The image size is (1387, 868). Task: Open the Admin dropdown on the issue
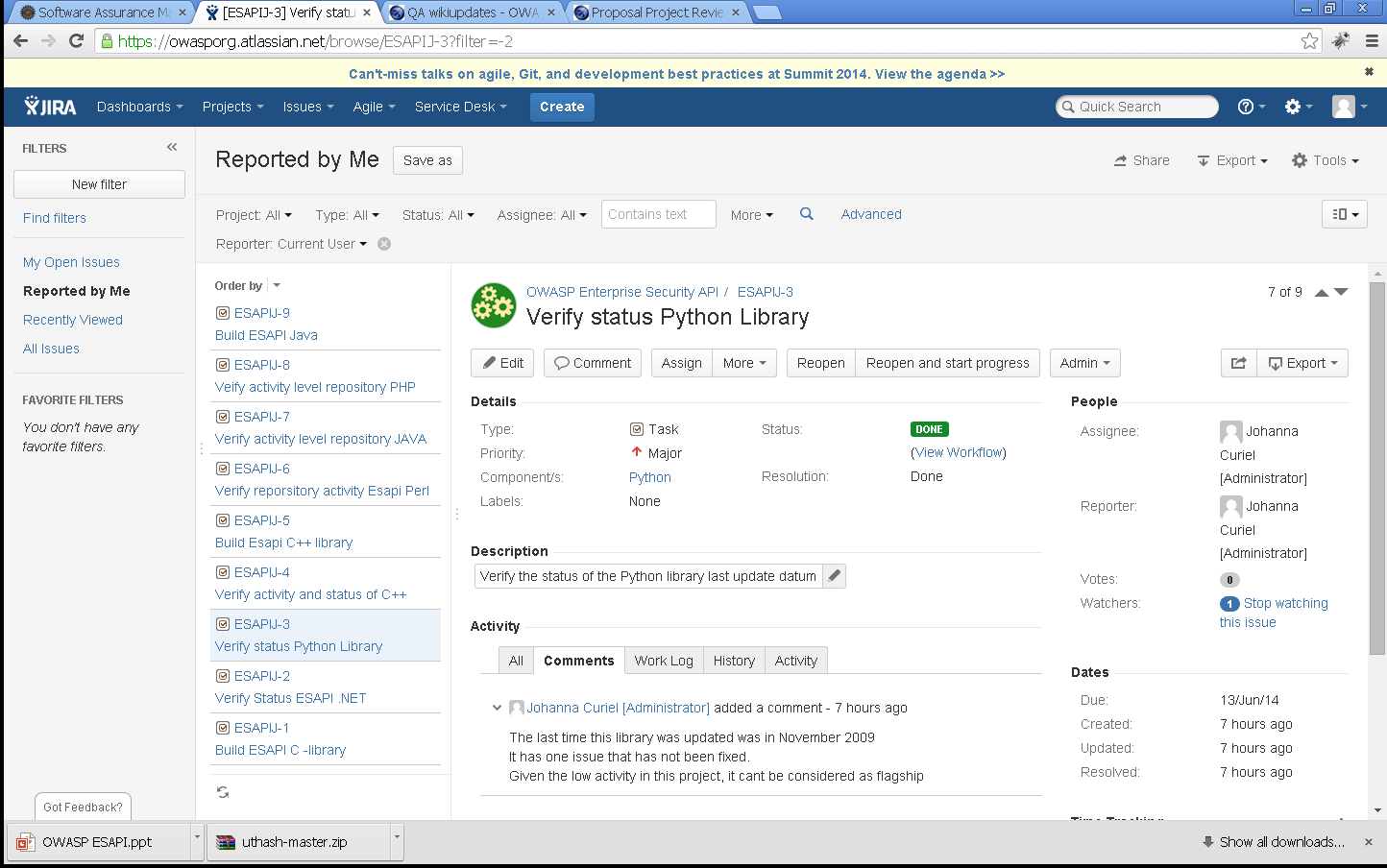point(1084,363)
